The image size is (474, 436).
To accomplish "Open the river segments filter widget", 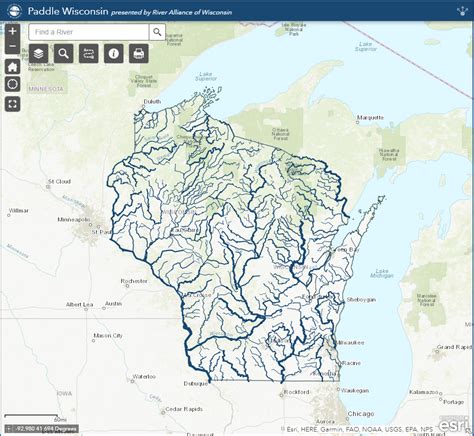I will 89,53.
